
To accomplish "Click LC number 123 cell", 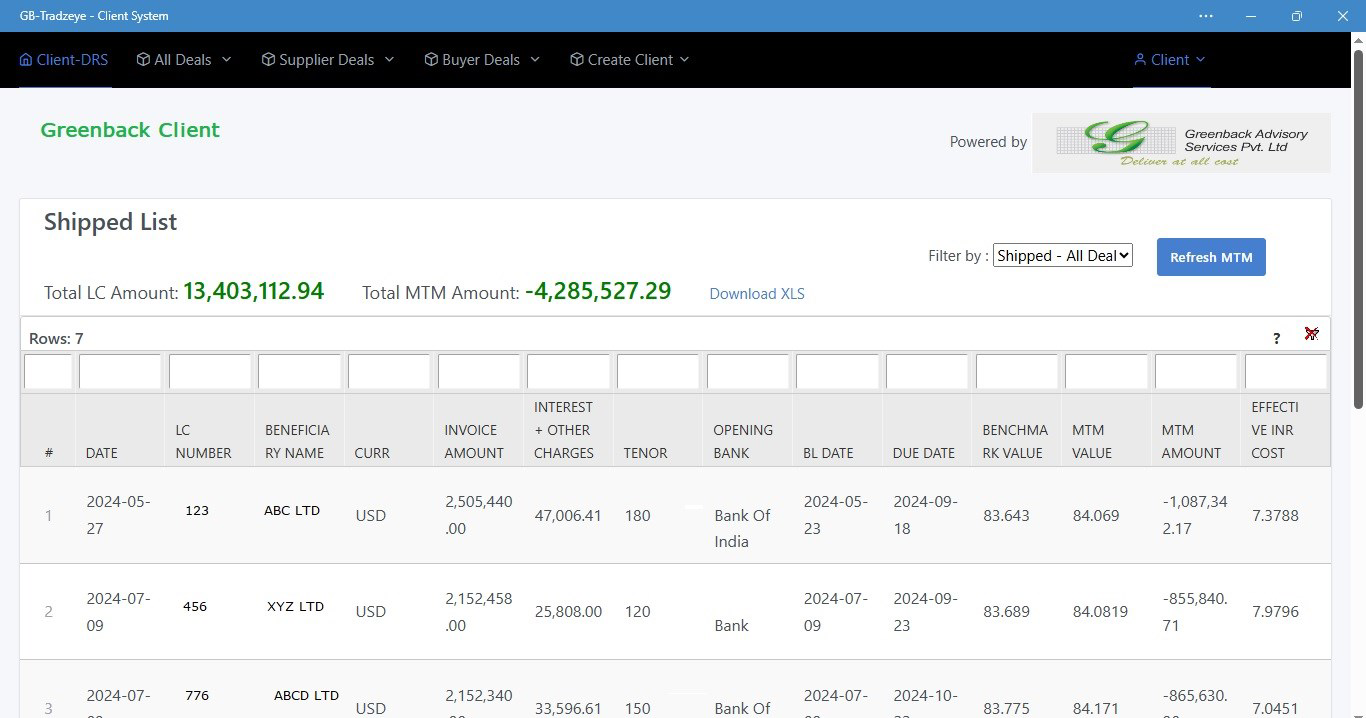I will [197, 511].
